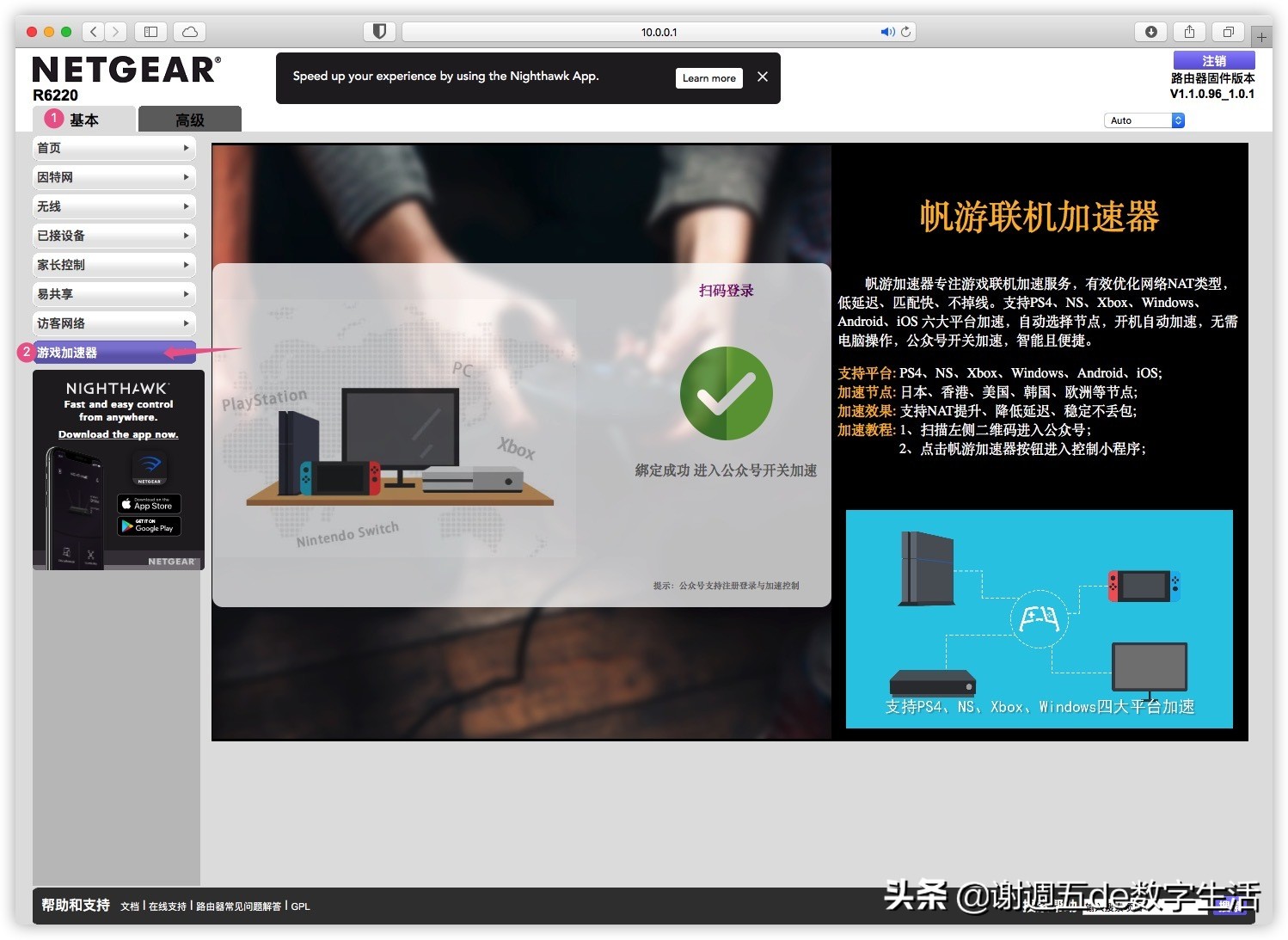This screenshot has width=1288, height=940.
Task: Click the sidebar toggle icon in the toolbar
Action: point(150,31)
